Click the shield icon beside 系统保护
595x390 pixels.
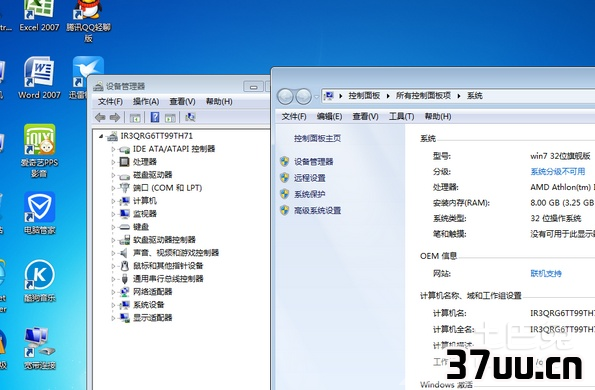(285, 194)
